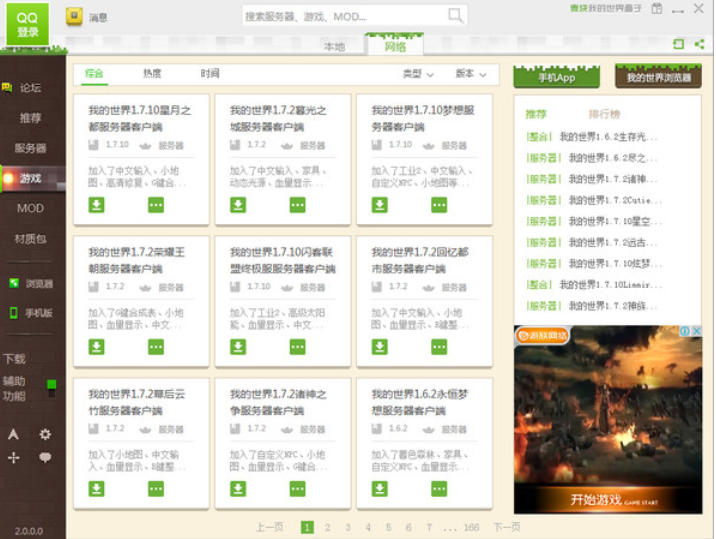Click the 手机App button

coord(556,77)
